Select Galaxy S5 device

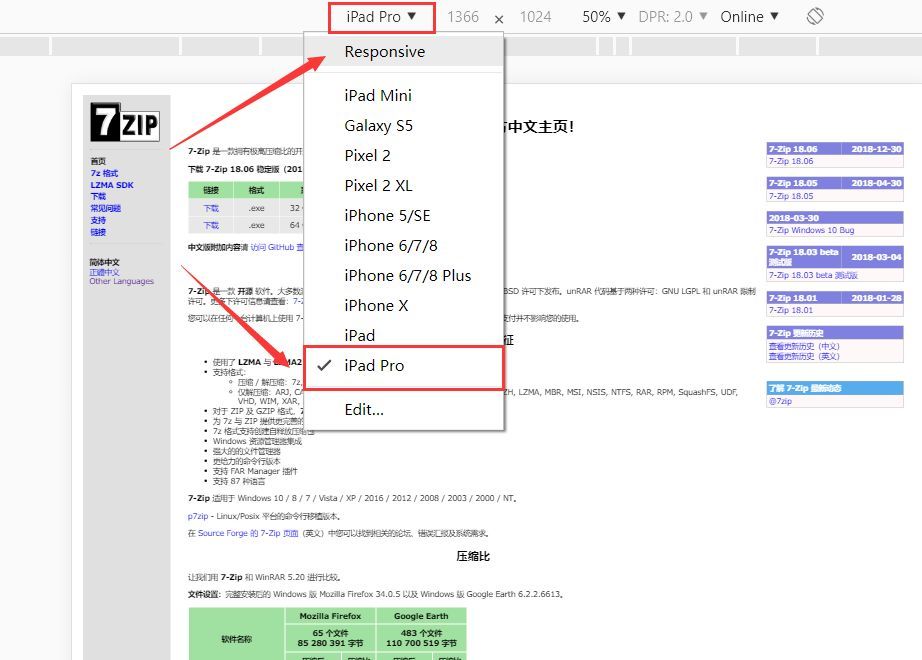pyautogui.click(x=403, y=125)
